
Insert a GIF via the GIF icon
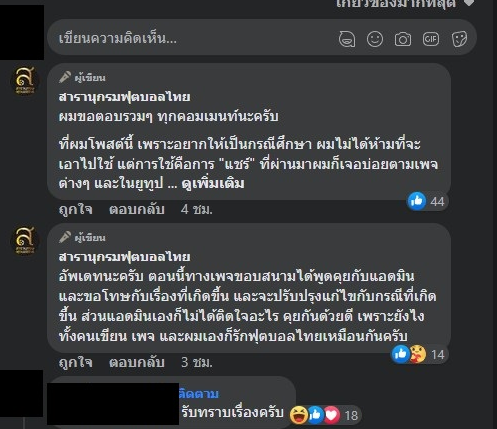pos(431,39)
